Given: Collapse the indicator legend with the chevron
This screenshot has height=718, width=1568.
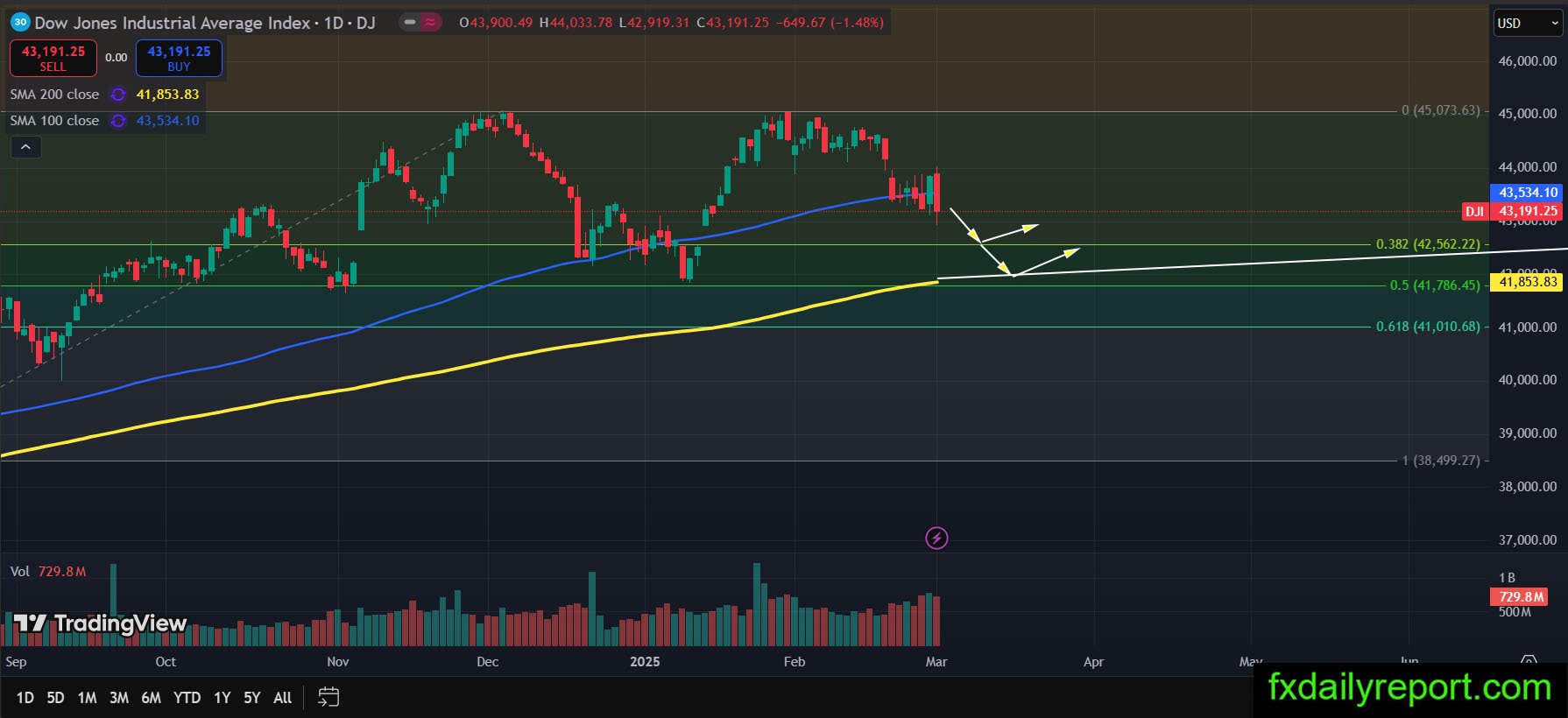Looking at the screenshot, I should [25, 147].
